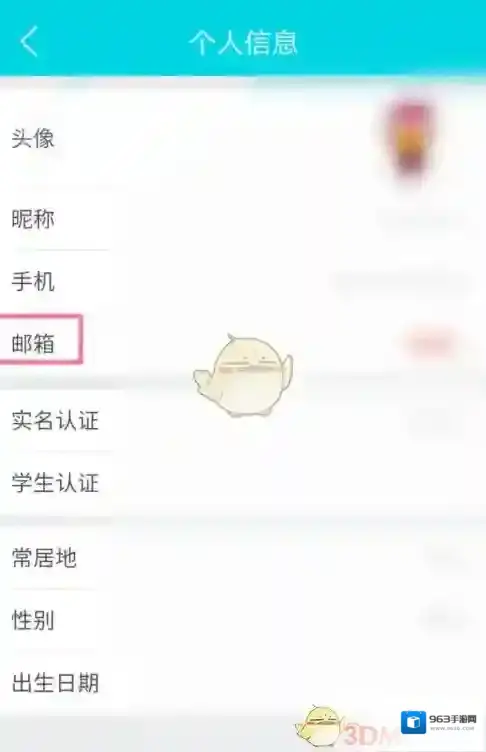Open the blurred avatar picture
The width and height of the screenshot is (486, 752).
tap(409, 139)
